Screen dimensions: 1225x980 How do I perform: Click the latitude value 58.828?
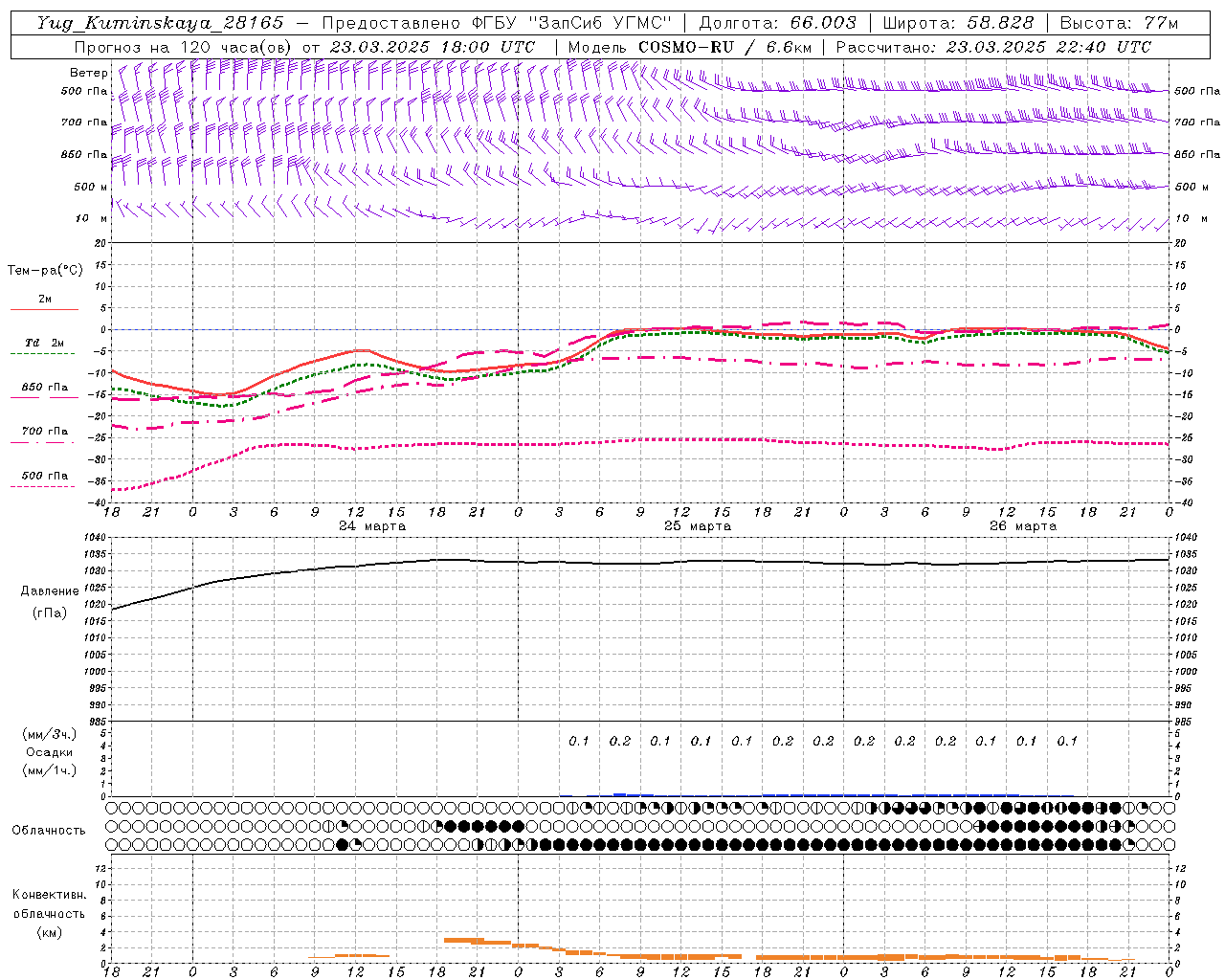point(1000,23)
